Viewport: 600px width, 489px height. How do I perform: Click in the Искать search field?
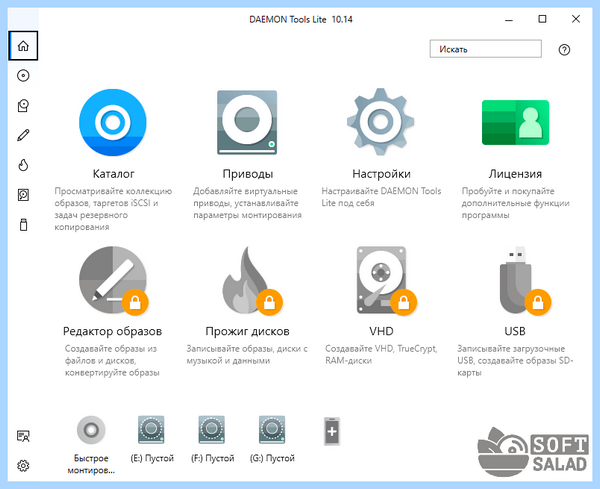(486, 49)
